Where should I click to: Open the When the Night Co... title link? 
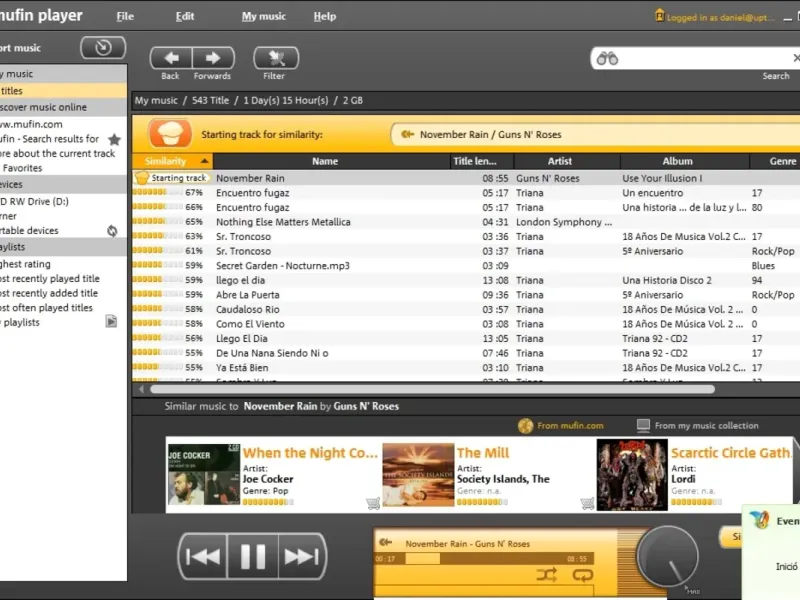click(x=310, y=453)
